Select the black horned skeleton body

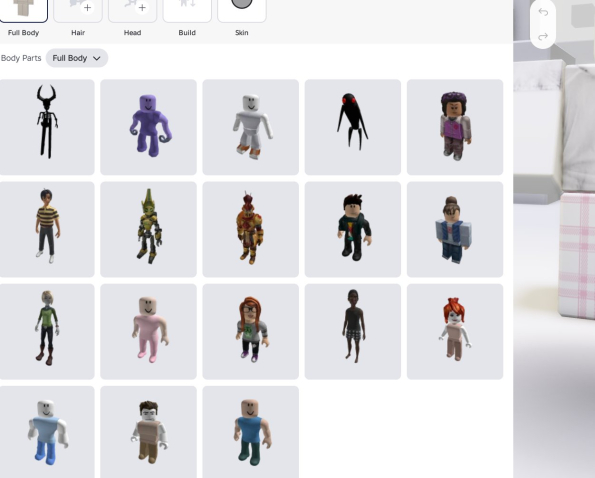[x=47, y=127]
